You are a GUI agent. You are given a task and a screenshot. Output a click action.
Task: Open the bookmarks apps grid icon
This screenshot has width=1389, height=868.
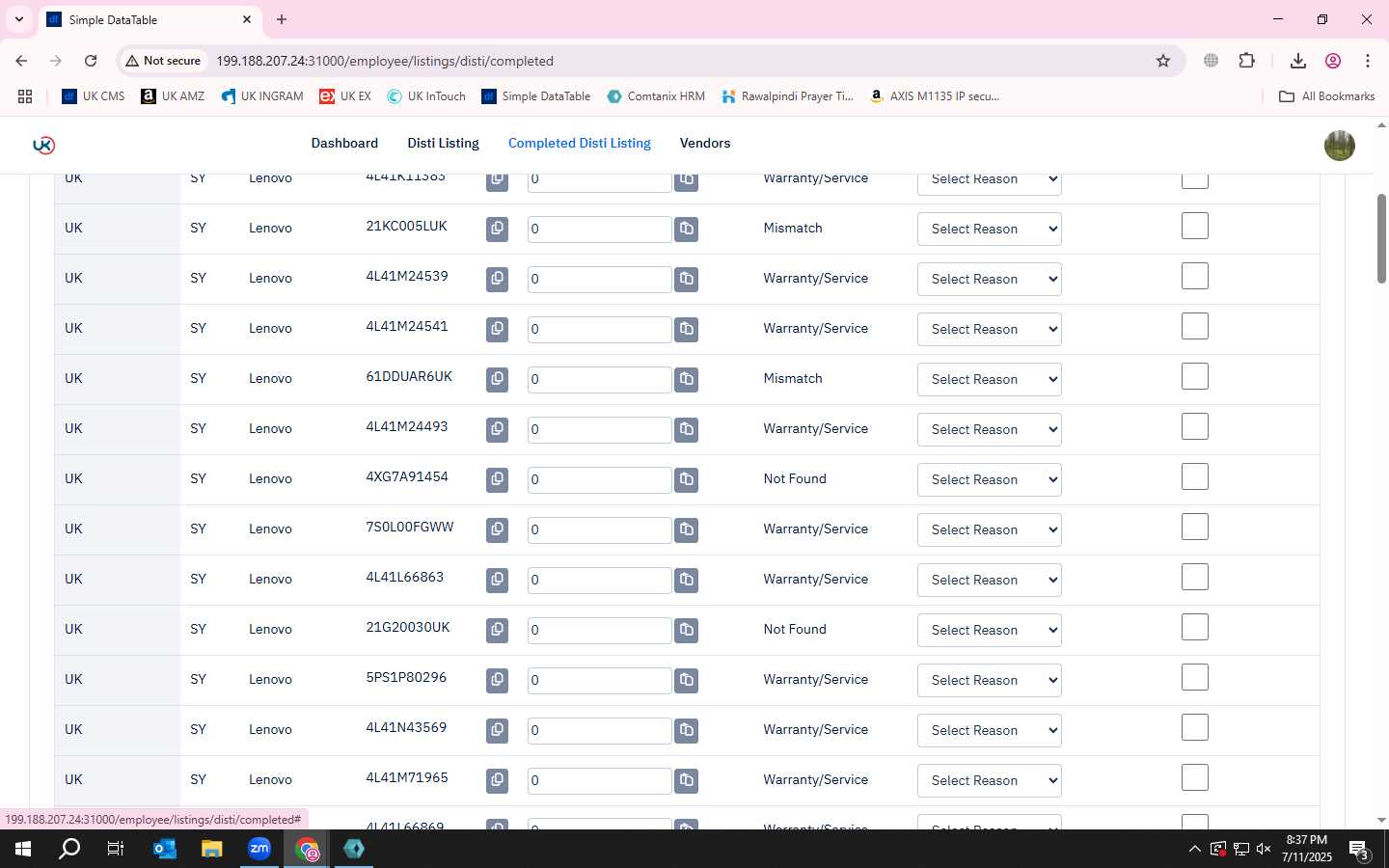[25, 96]
